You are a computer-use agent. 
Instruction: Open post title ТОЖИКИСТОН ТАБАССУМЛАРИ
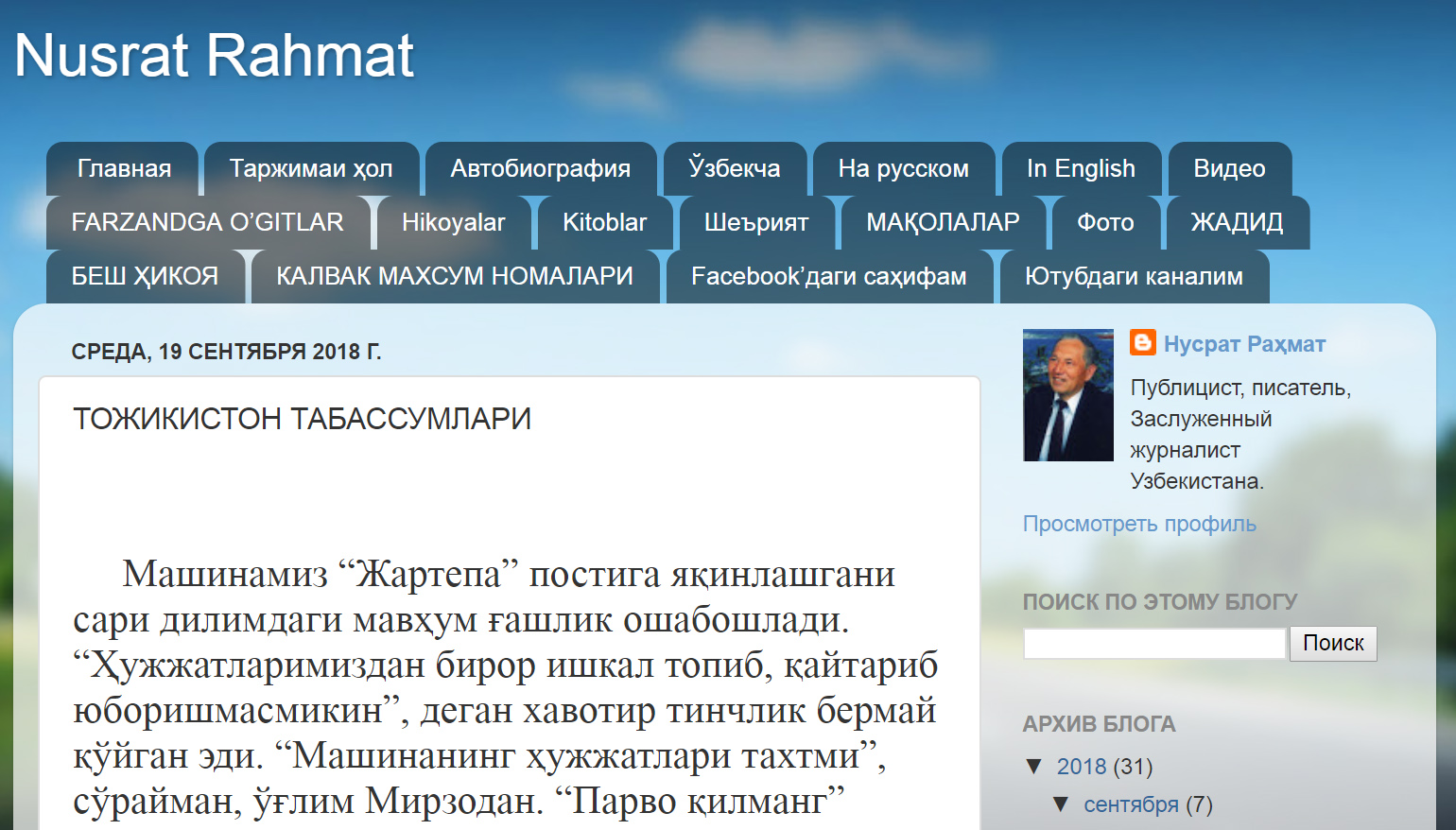tap(302, 419)
